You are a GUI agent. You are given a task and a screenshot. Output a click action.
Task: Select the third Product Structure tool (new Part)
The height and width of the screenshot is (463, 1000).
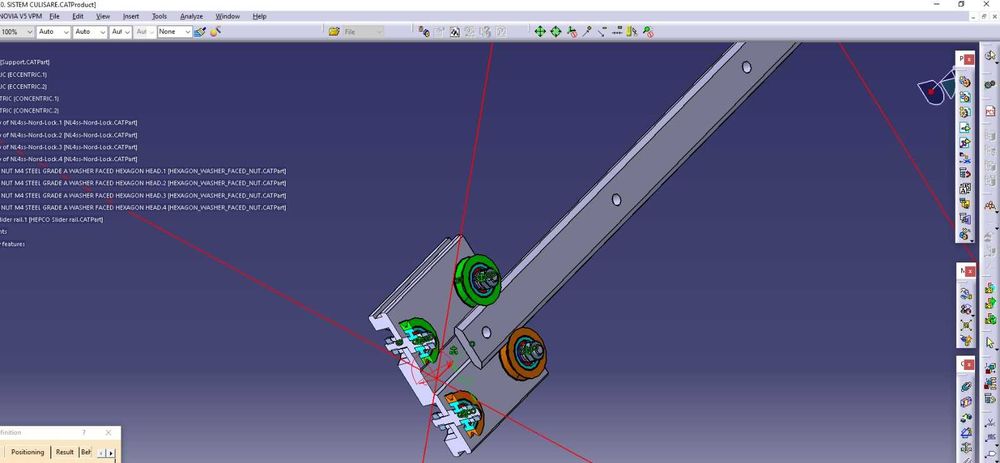coord(965,112)
